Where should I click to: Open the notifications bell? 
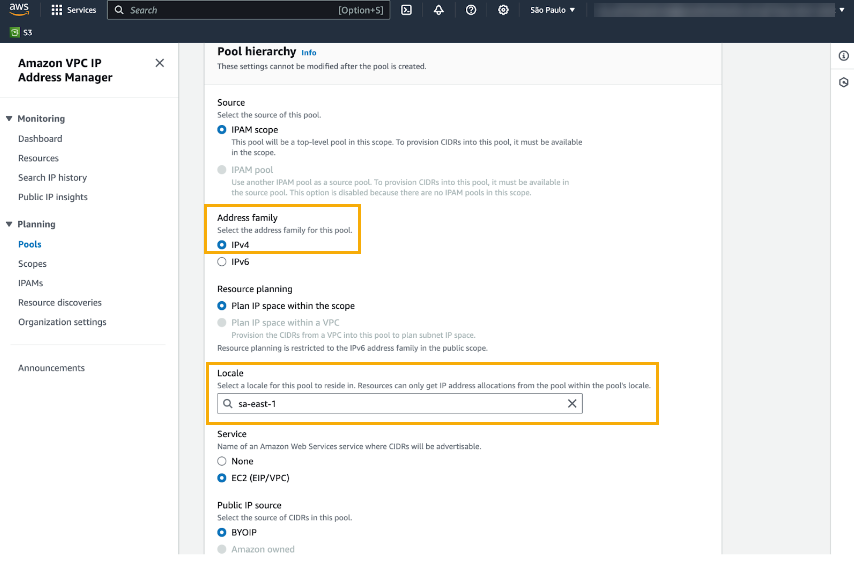click(438, 10)
